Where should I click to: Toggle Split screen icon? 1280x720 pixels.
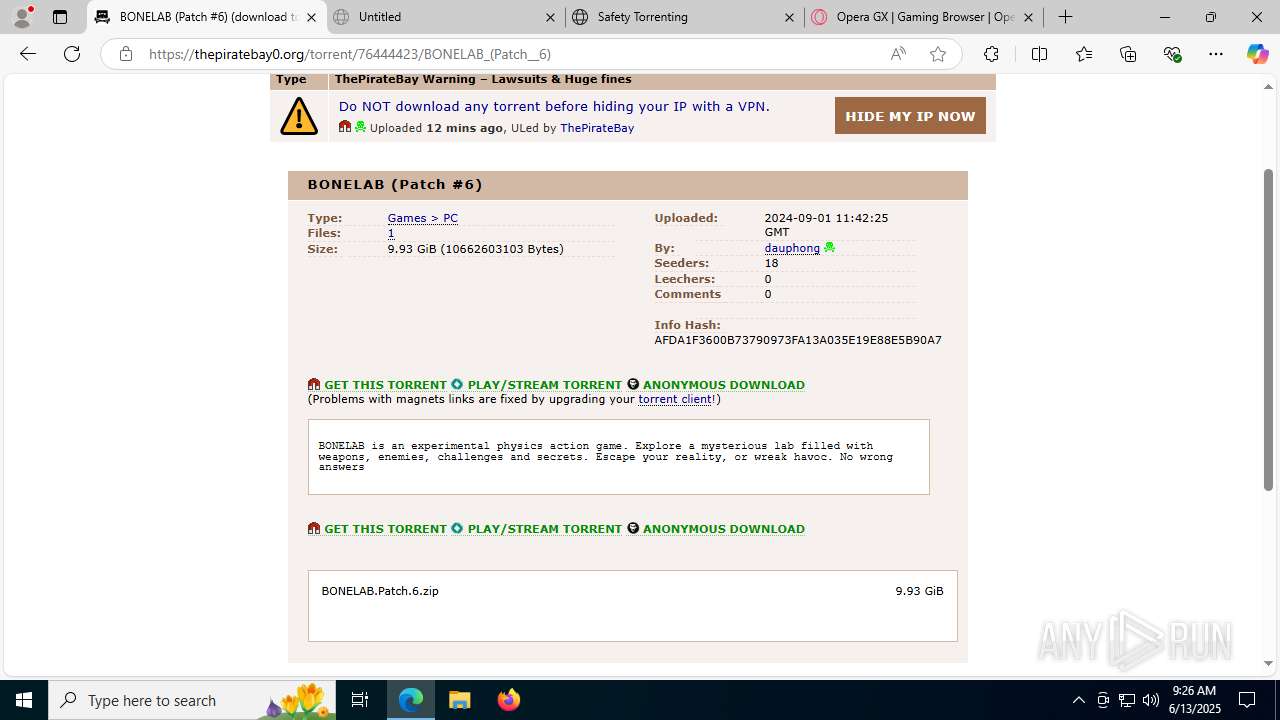1039,54
